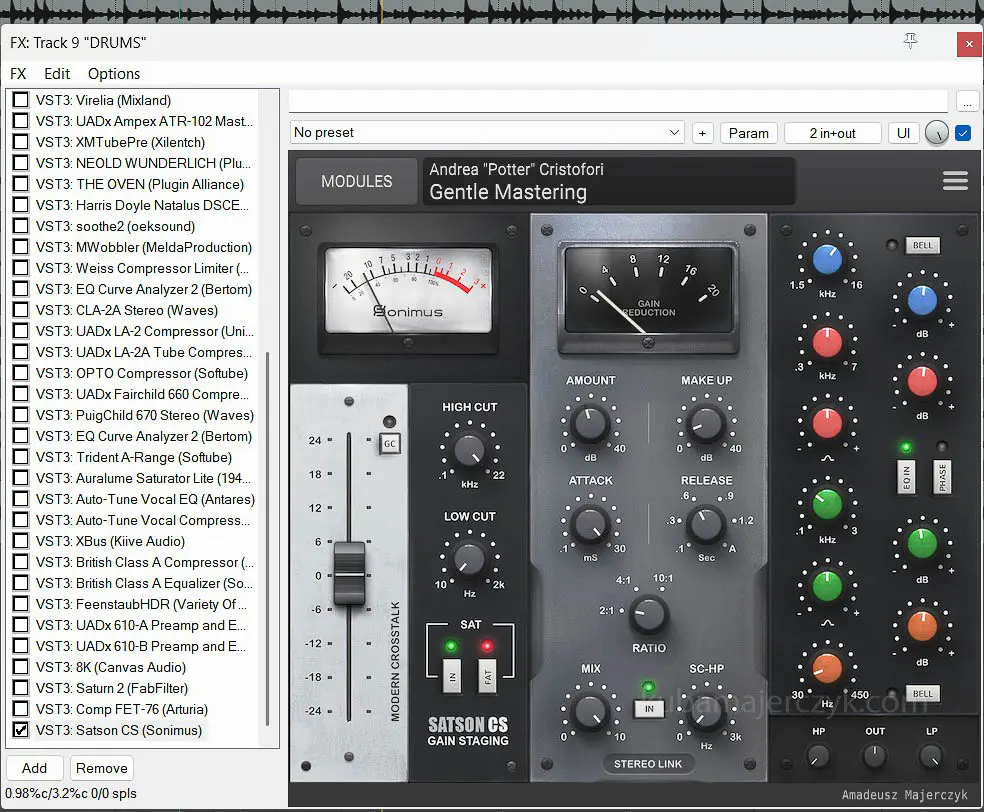
Task: Switch the top band BELL button
Action: (922, 245)
